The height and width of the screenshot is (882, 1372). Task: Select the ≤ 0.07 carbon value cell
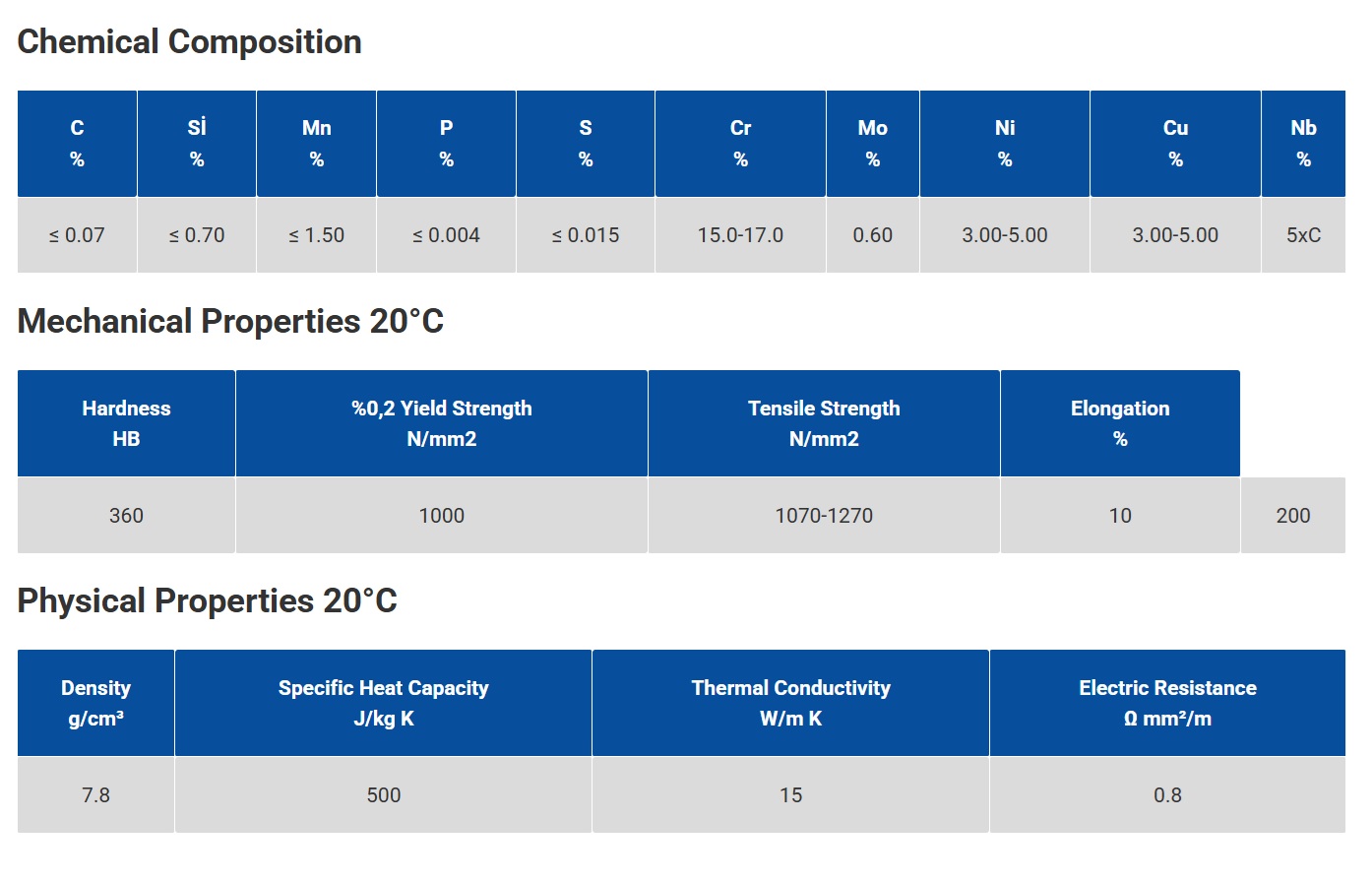[77, 235]
